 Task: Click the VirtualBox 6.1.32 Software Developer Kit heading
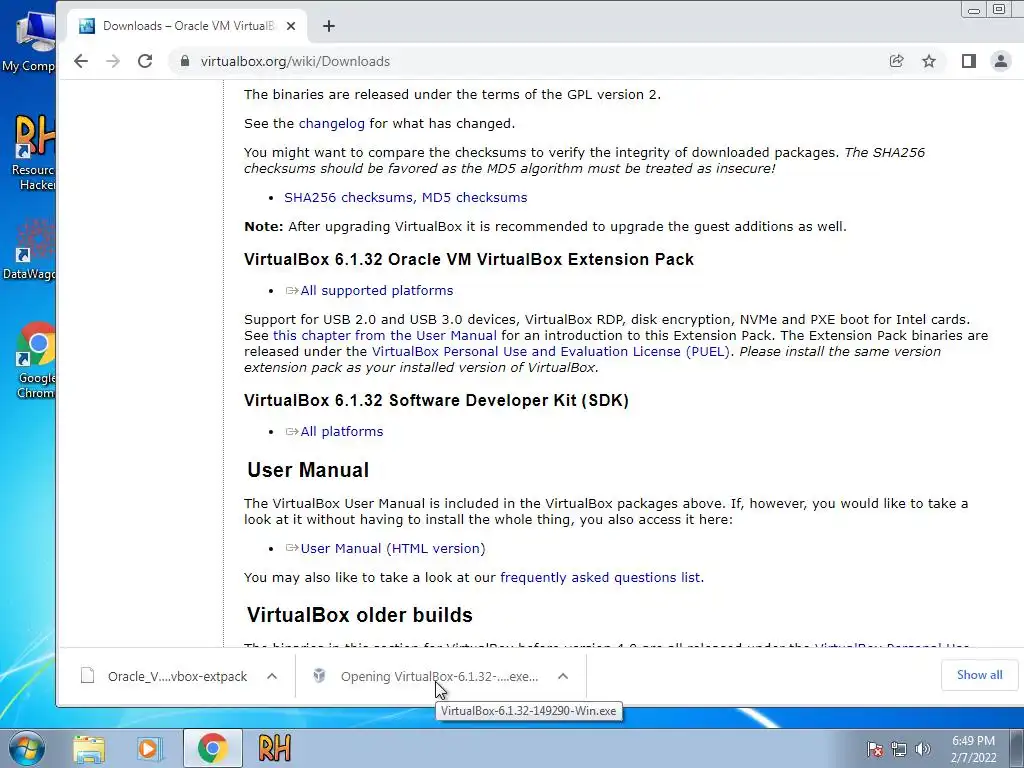pos(436,400)
